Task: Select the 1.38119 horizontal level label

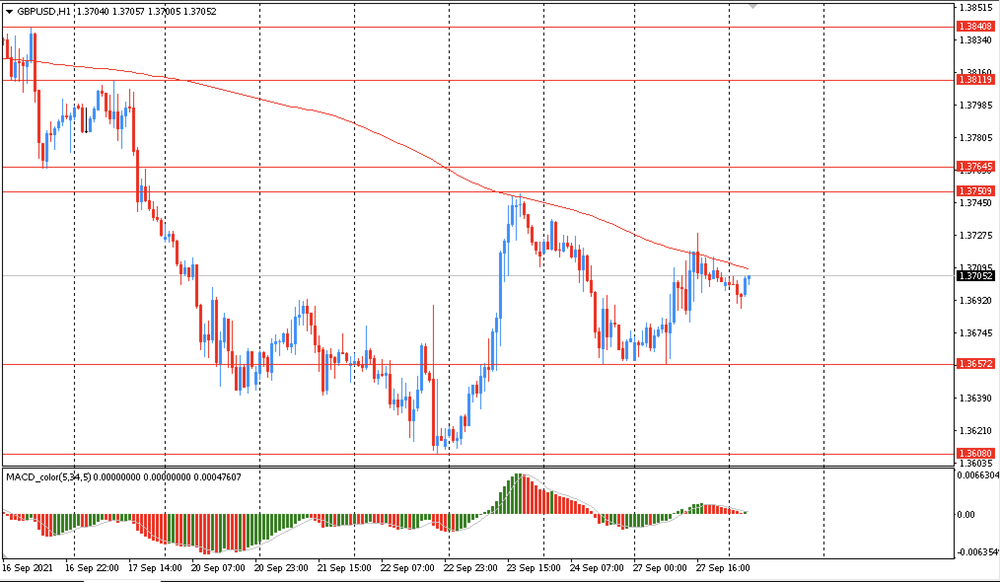Action: tap(976, 80)
